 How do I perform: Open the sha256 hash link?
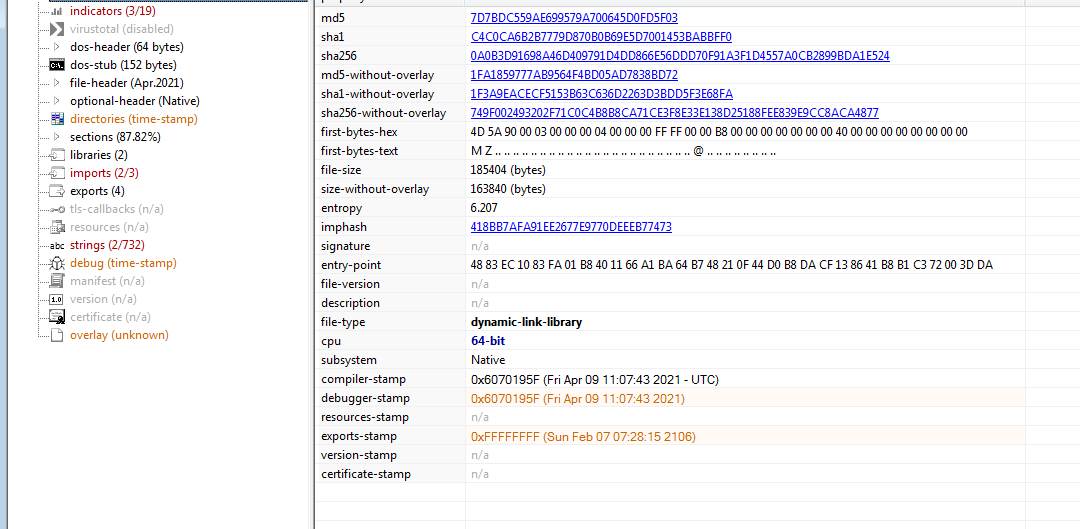[679, 56]
